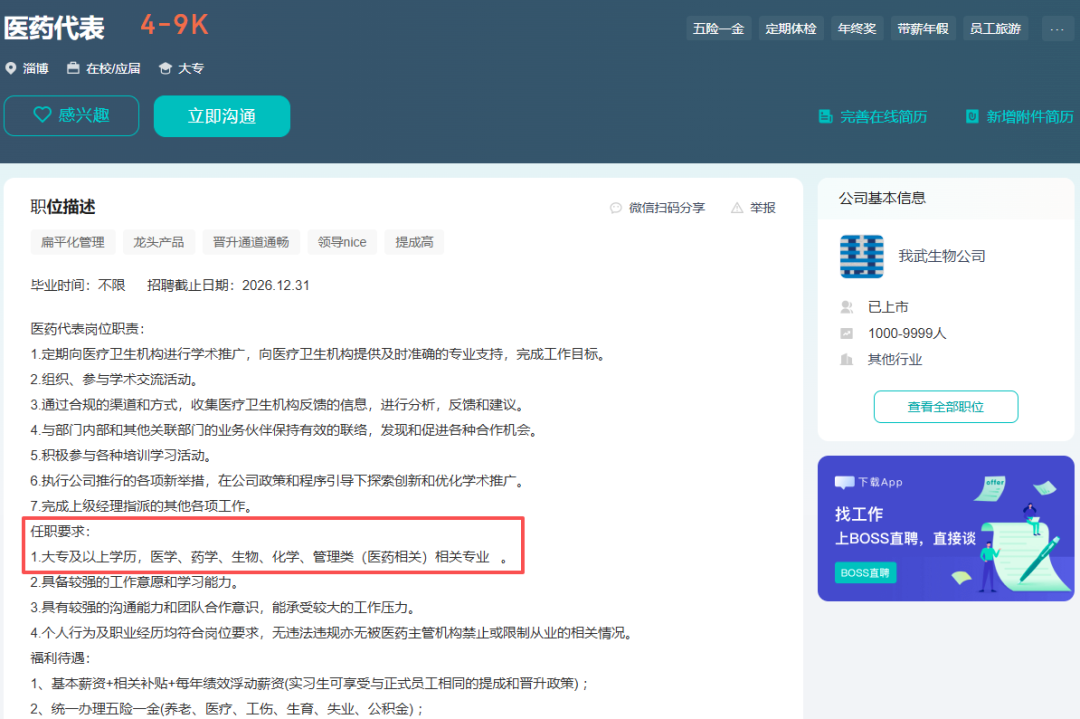The width and height of the screenshot is (1080, 719).
Task: Click the 扁平化管理 tag
Action: [x=73, y=242]
